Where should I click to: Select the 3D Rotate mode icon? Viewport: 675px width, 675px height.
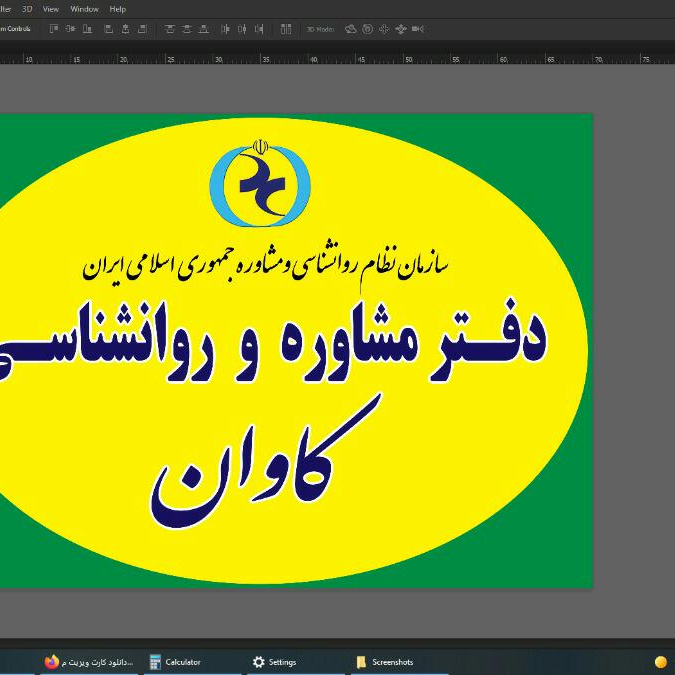350,29
